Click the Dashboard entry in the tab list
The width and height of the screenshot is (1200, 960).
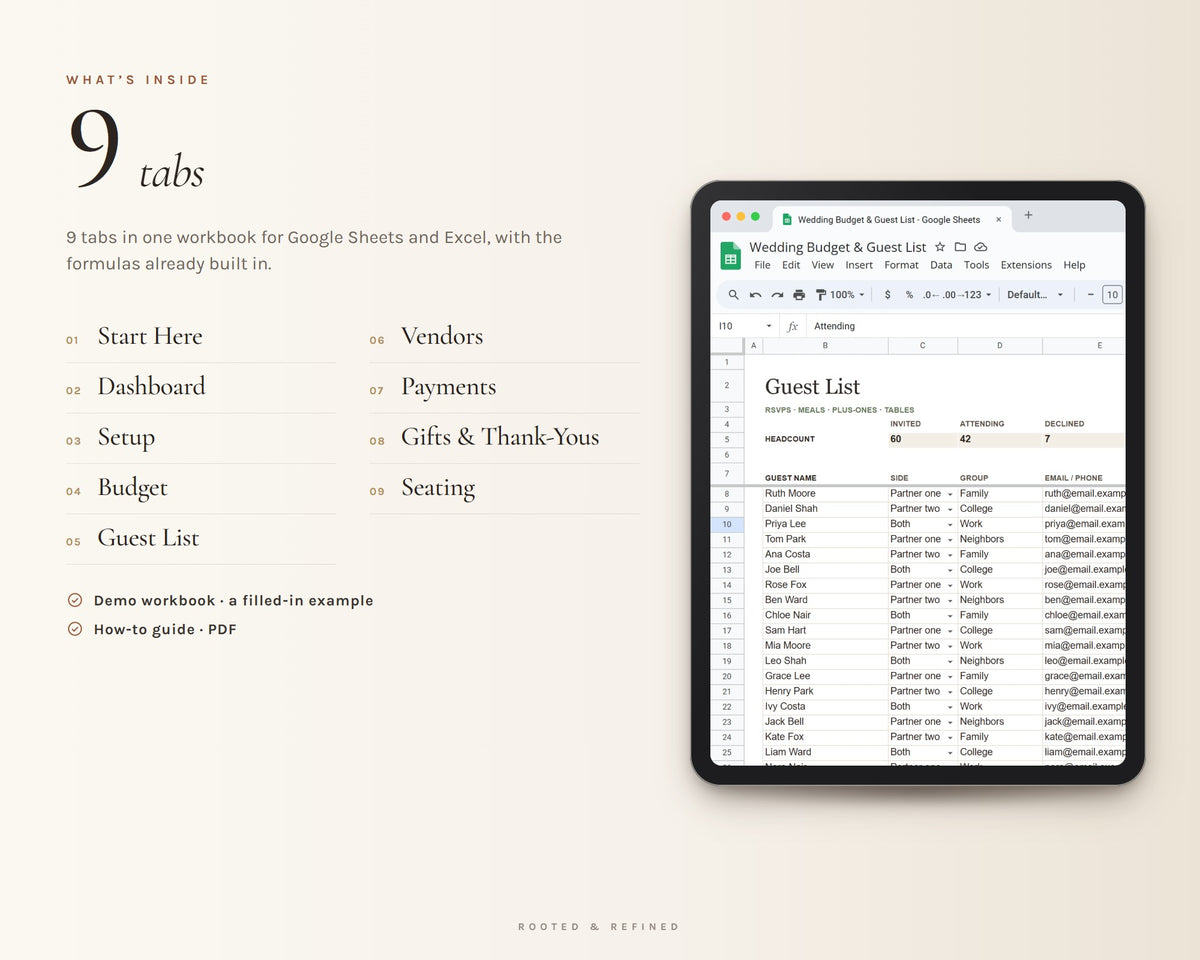(151, 386)
